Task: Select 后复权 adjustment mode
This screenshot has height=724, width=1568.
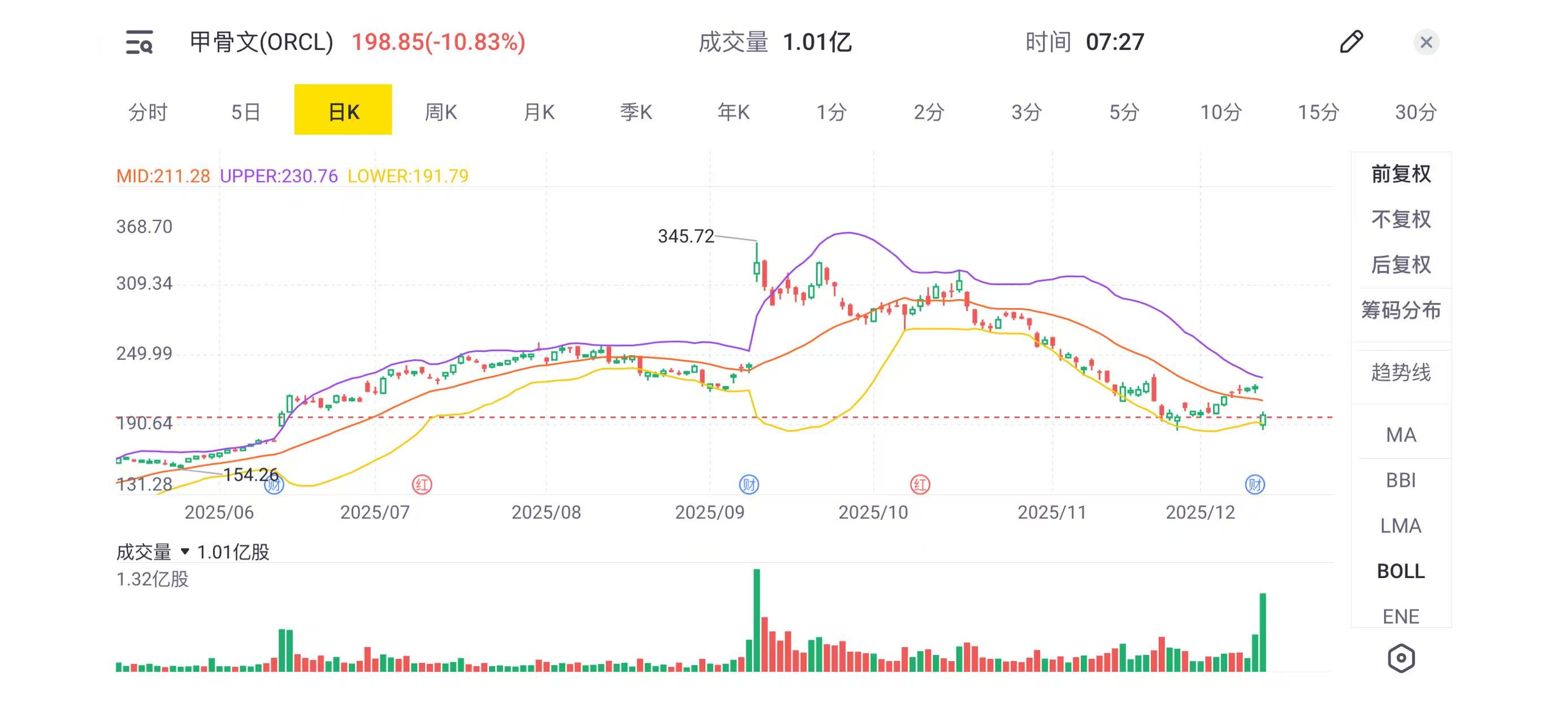Action: click(x=1401, y=265)
